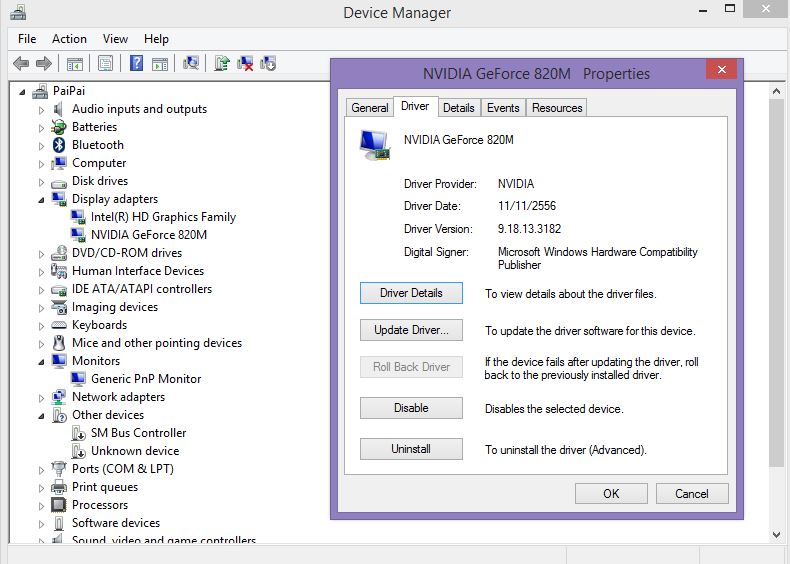Switch to the Details tab
Viewport: 790px width, 564px height.
pyautogui.click(x=458, y=108)
